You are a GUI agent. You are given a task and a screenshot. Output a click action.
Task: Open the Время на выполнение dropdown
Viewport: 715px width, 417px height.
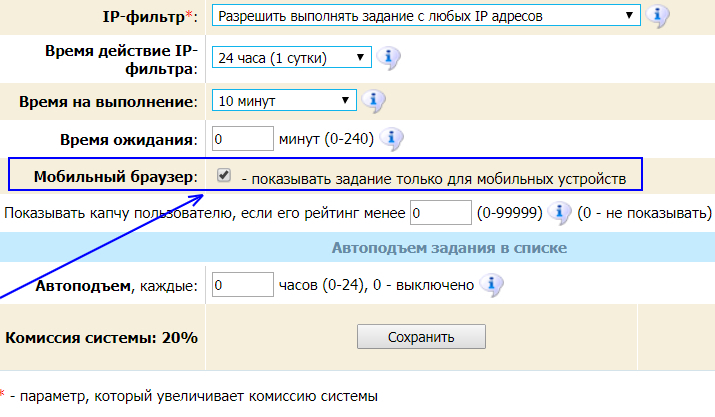tap(284, 100)
